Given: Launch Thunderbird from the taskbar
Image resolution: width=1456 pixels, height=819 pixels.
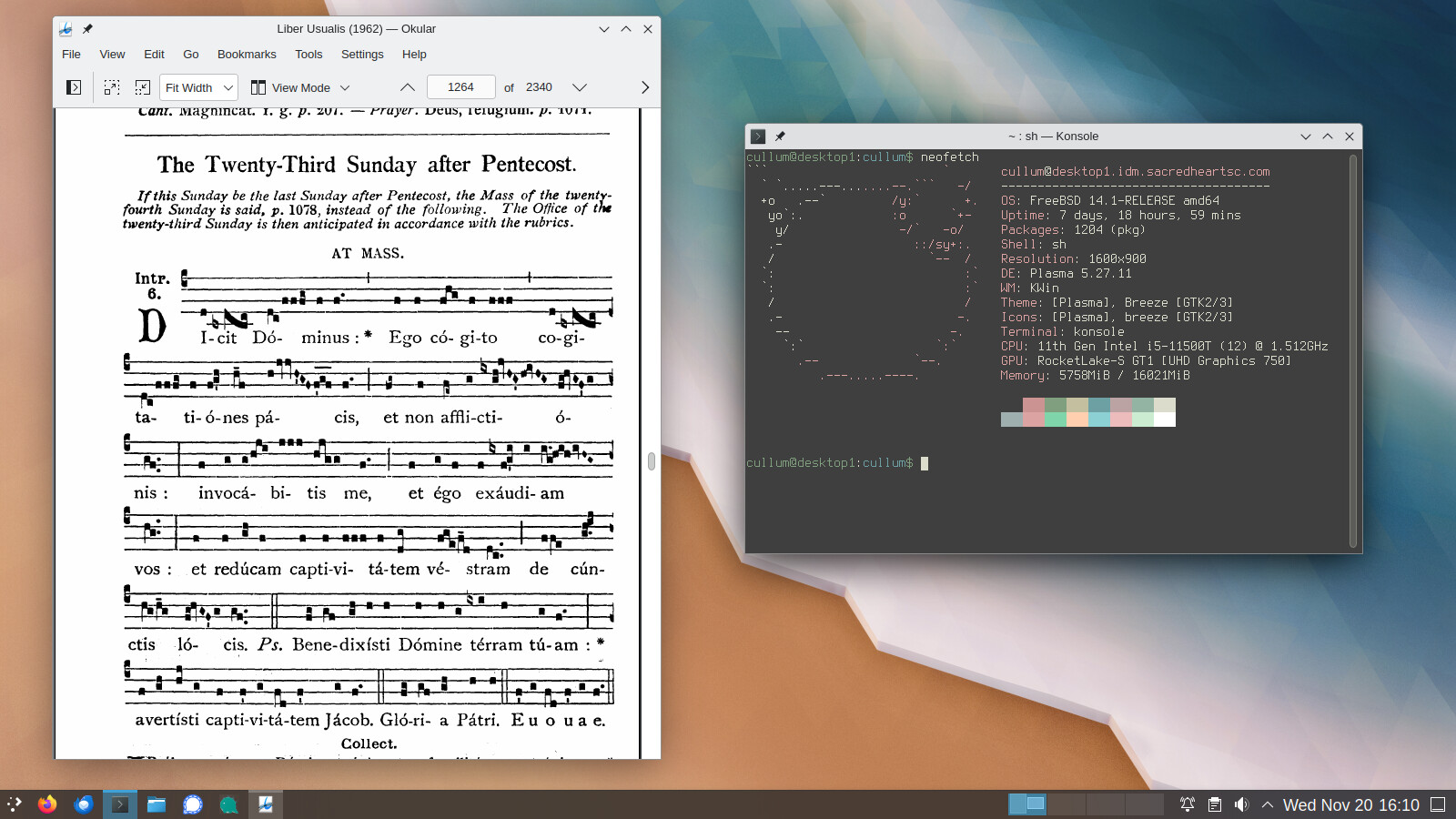Looking at the screenshot, I should (84, 804).
